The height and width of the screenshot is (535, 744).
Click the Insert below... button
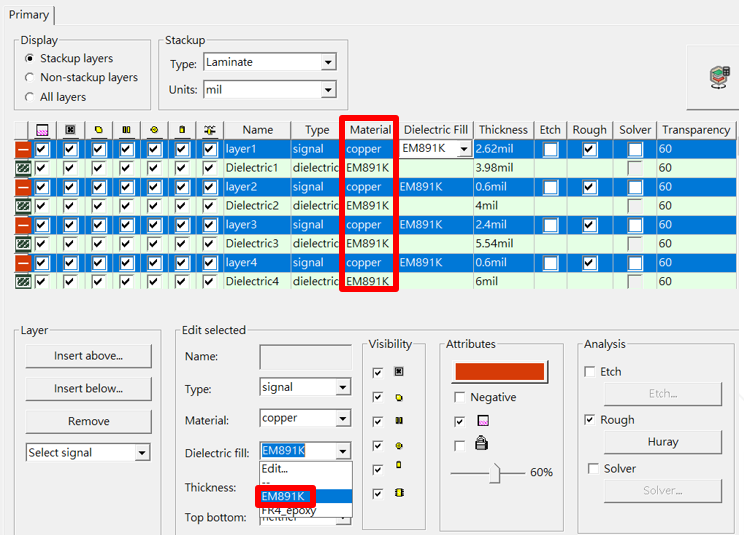click(89, 389)
